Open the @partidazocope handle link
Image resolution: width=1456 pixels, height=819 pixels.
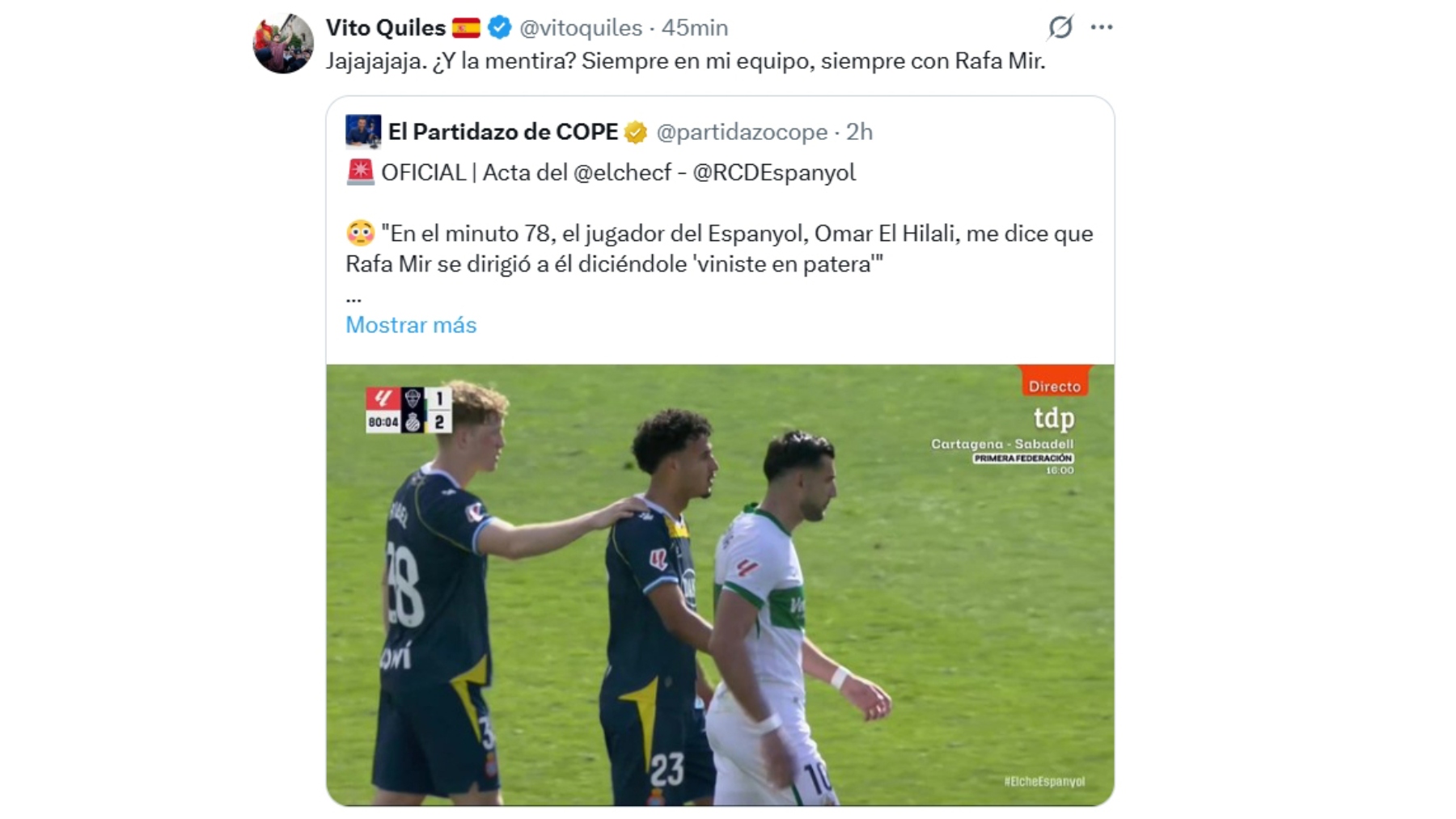742,132
